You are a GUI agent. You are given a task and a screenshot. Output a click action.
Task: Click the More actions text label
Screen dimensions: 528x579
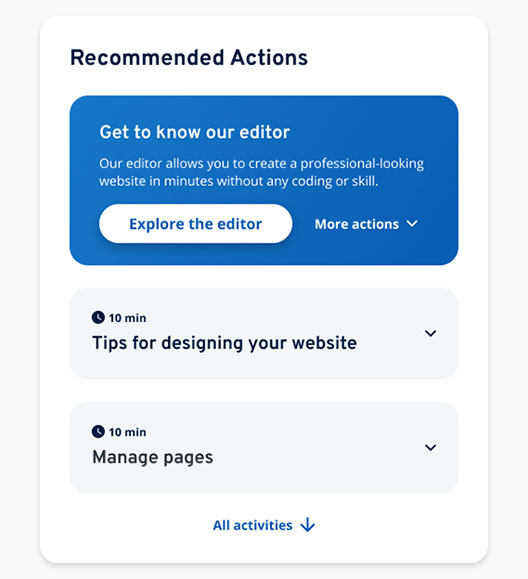[357, 224]
